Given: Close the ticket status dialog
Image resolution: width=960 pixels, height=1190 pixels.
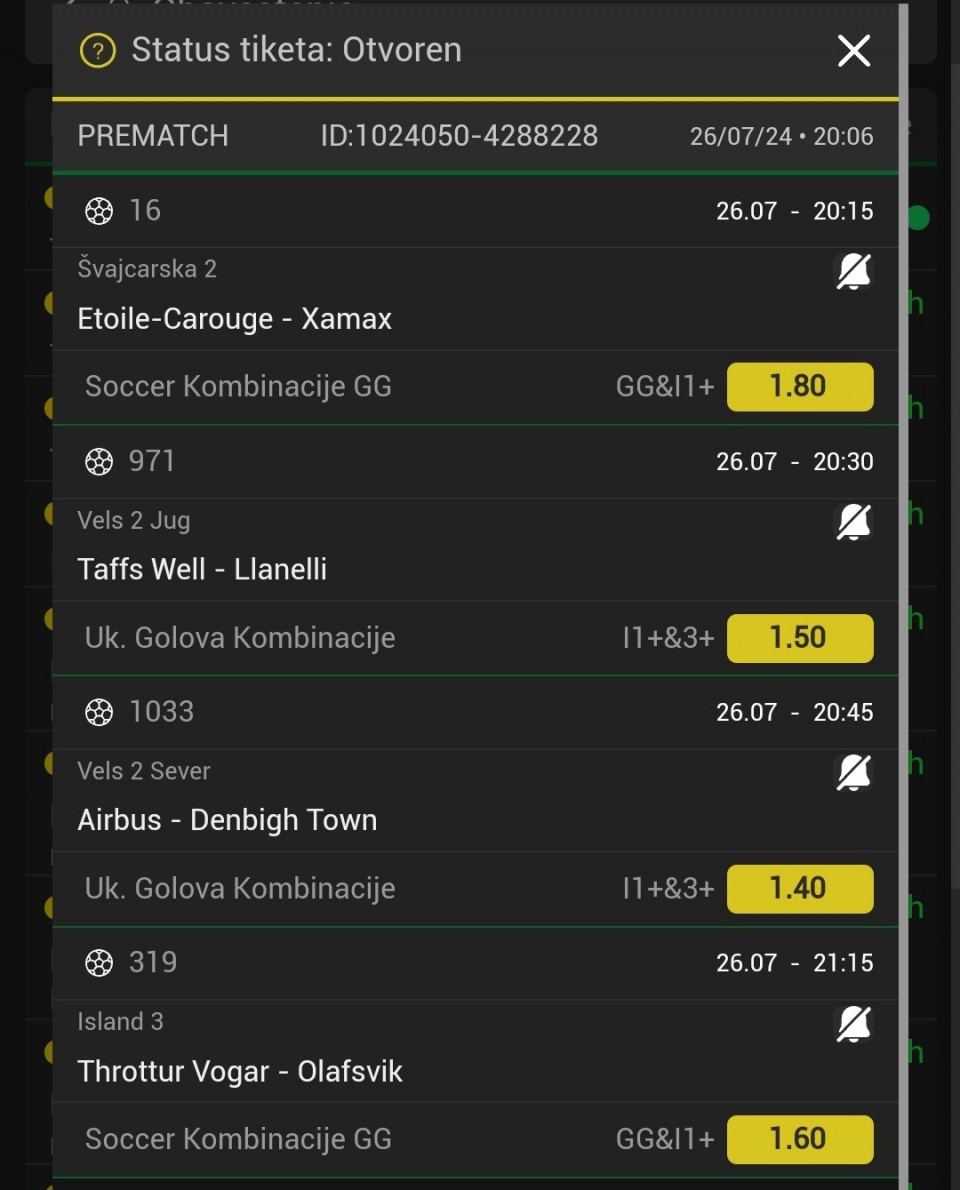Looking at the screenshot, I should click(x=854, y=51).
